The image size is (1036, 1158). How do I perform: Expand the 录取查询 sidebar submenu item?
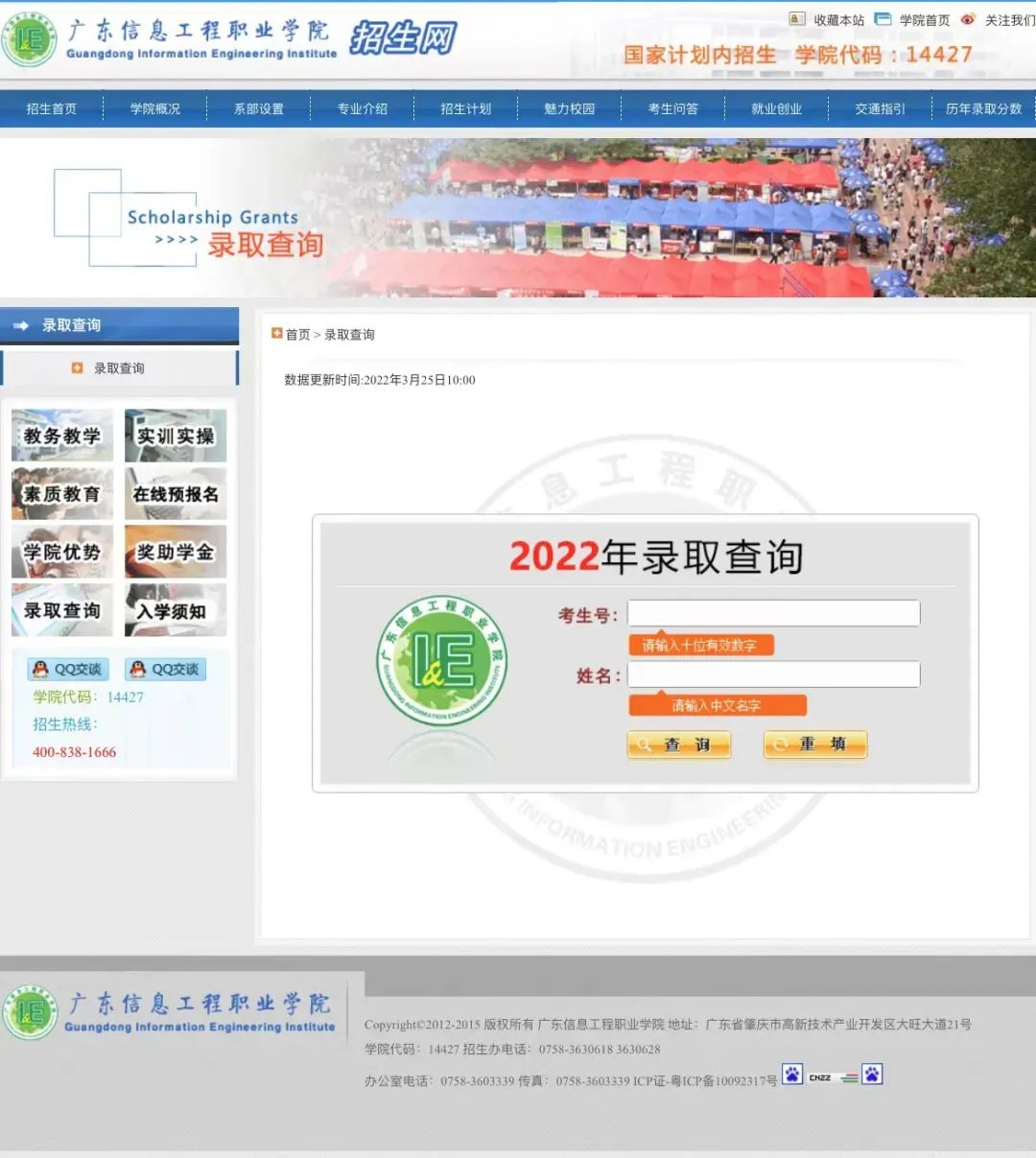pos(119,368)
